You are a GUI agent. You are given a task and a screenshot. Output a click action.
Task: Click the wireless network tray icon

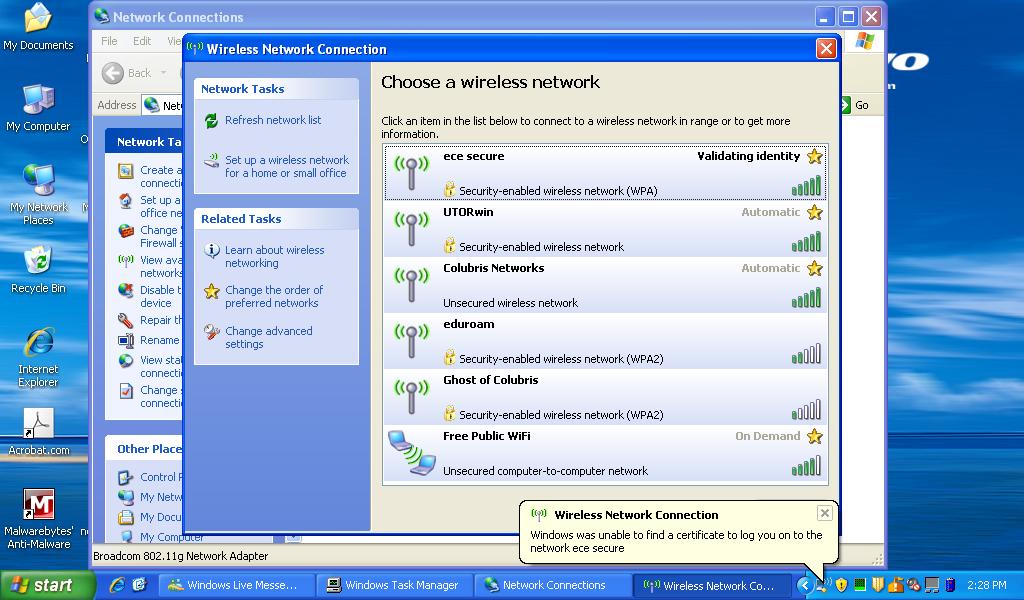(x=823, y=585)
